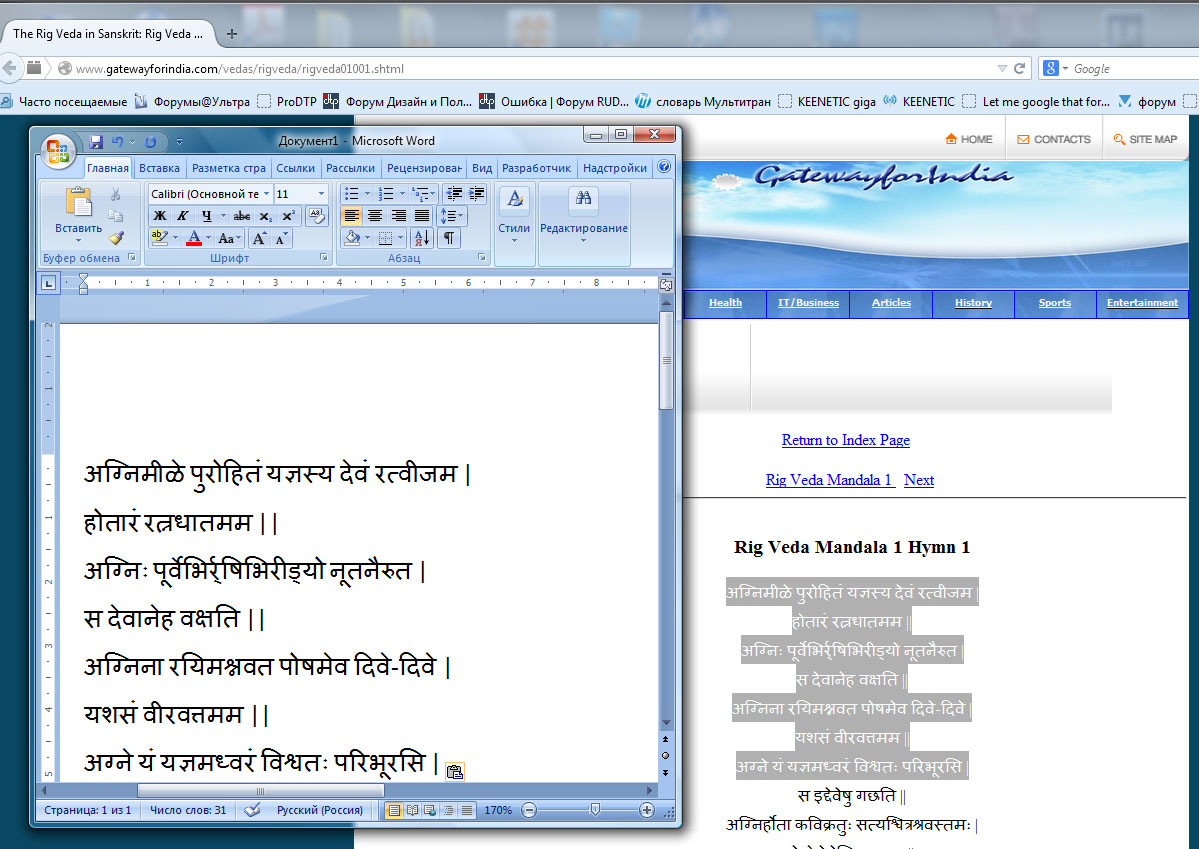
Task: Sort text with the Sort icon
Action: point(421,238)
